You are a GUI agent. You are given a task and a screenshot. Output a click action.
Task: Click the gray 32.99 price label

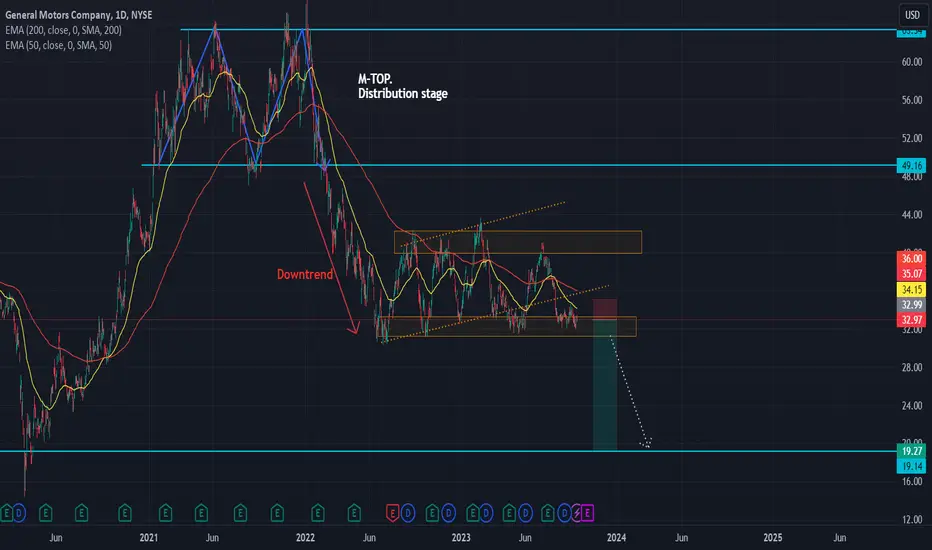coord(911,304)
